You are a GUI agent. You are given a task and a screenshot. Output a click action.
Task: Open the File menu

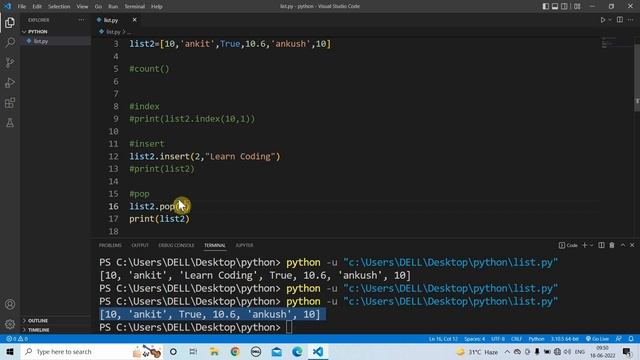coord(22,7)
